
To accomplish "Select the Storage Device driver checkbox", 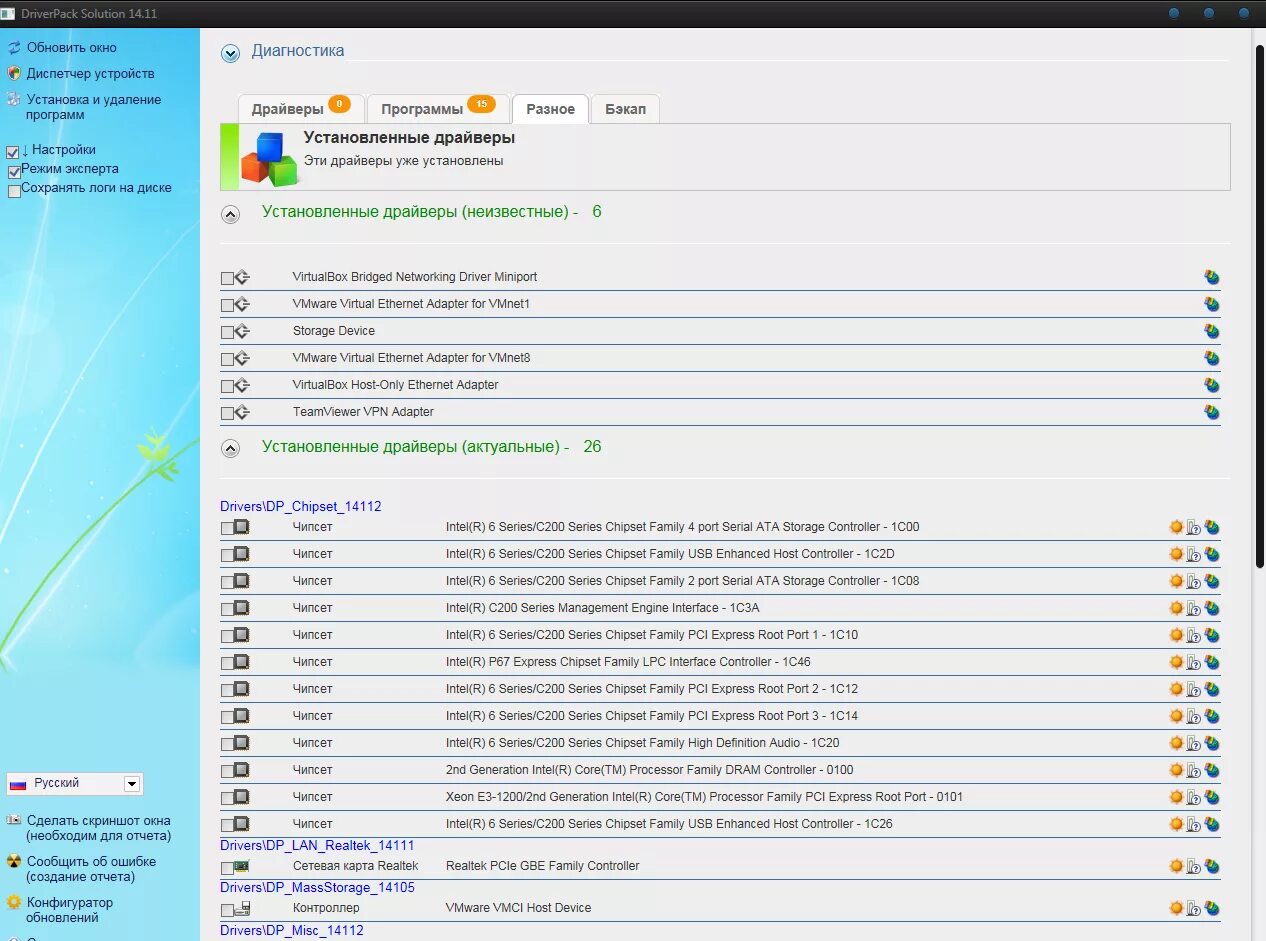I will click(x=227, y=332).
